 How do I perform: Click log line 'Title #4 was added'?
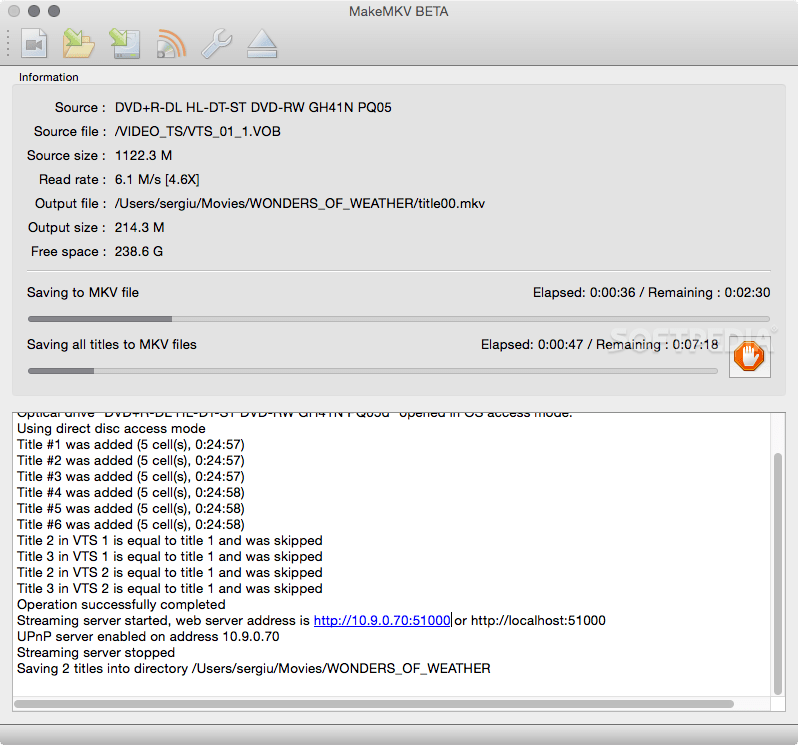click(131, 492)
